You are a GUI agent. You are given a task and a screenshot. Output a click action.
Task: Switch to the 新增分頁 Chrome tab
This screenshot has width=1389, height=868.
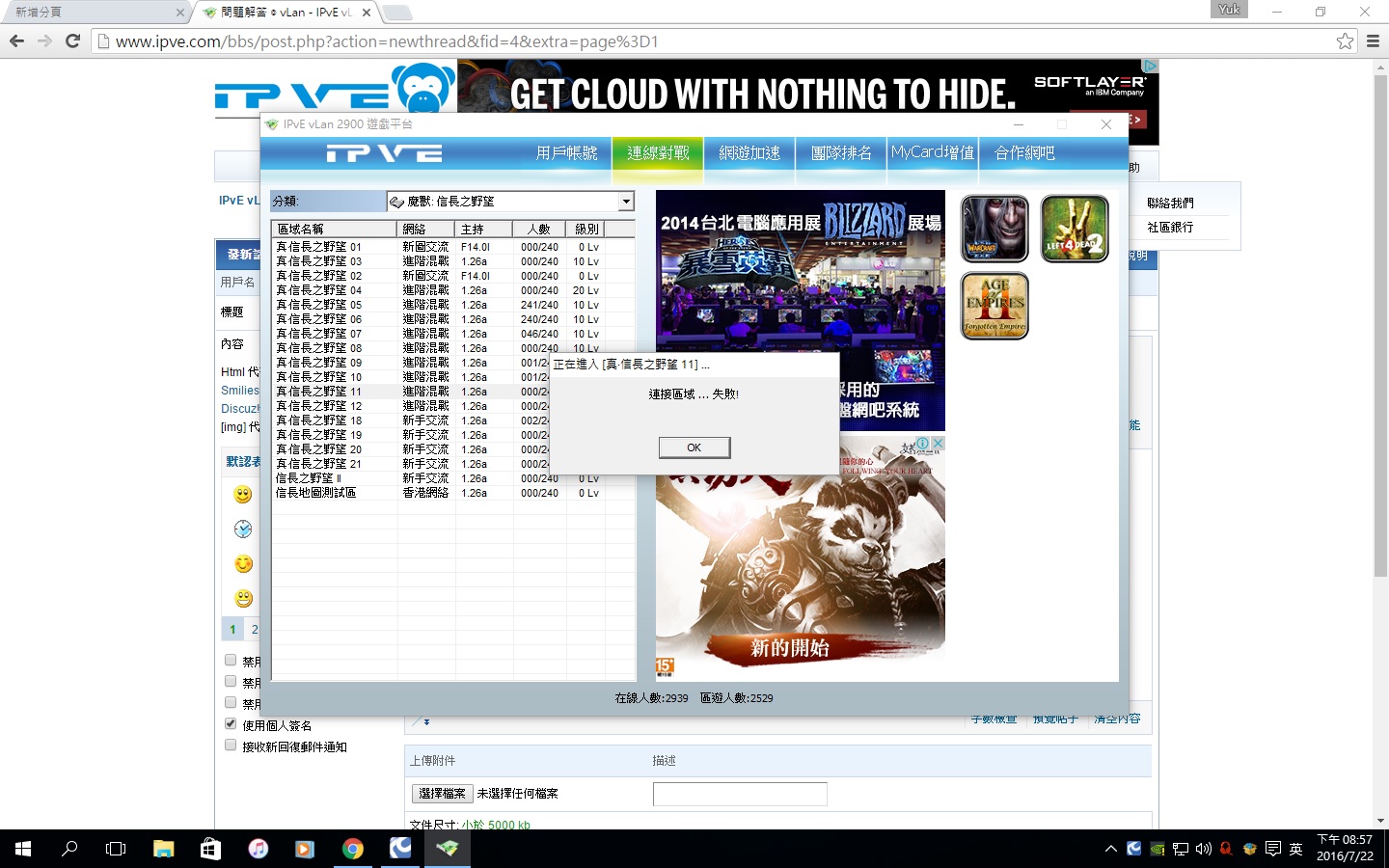93,13
